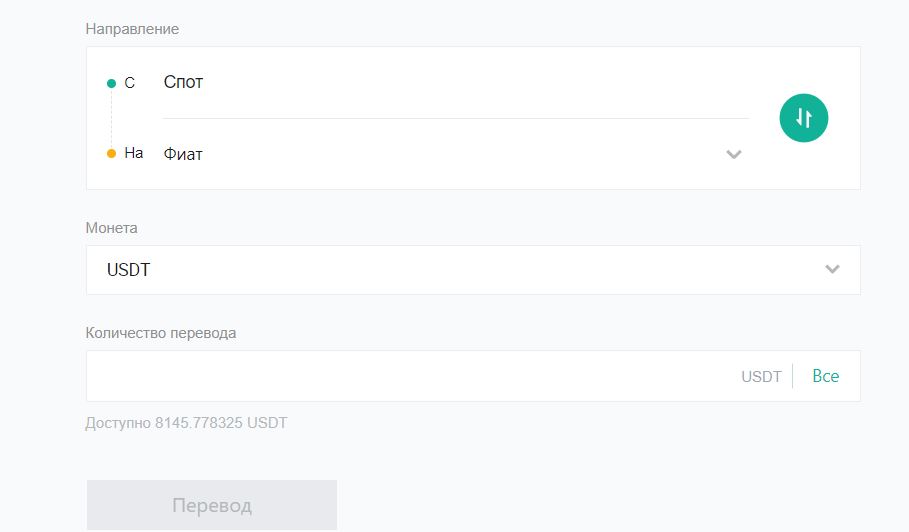Click the green dot next to С
The image size is (909, 532).
(x=111, y=83)
